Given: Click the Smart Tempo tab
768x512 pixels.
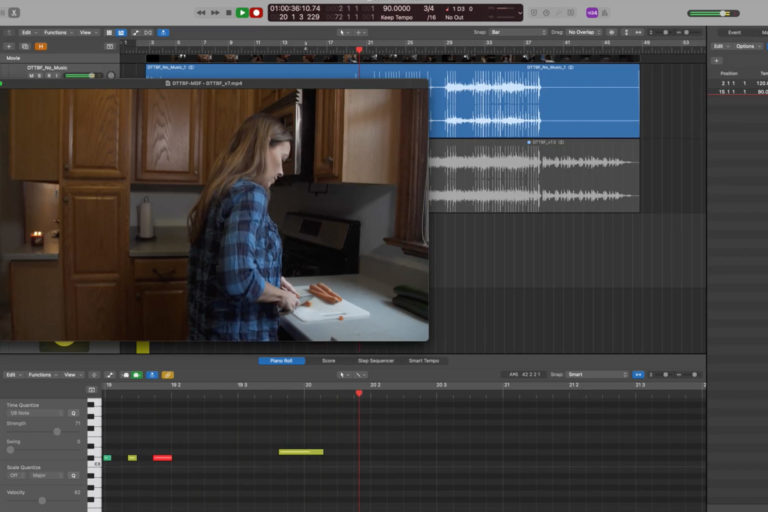Looking at the screenshot, I should (424, 361).
